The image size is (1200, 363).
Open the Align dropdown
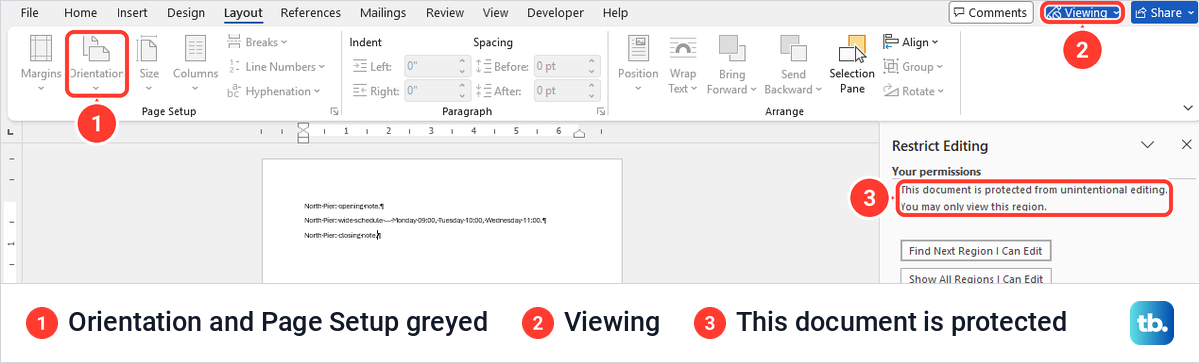911,42
